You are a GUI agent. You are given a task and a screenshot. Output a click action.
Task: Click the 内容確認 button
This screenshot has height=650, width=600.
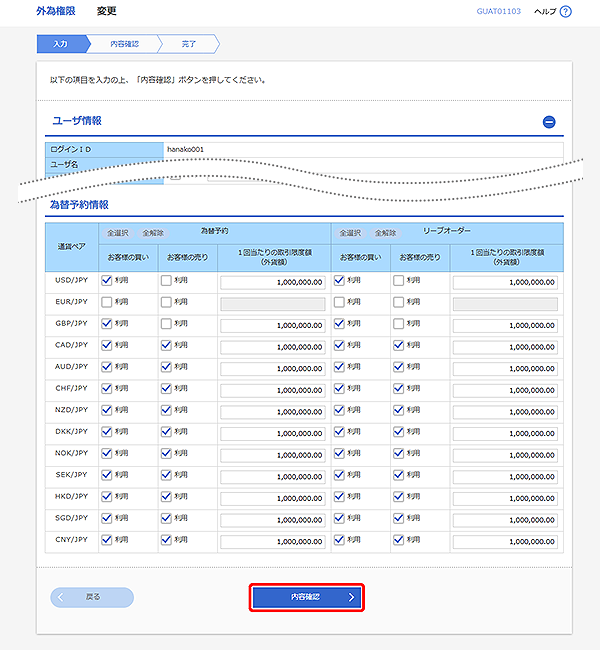coord(306,597)
